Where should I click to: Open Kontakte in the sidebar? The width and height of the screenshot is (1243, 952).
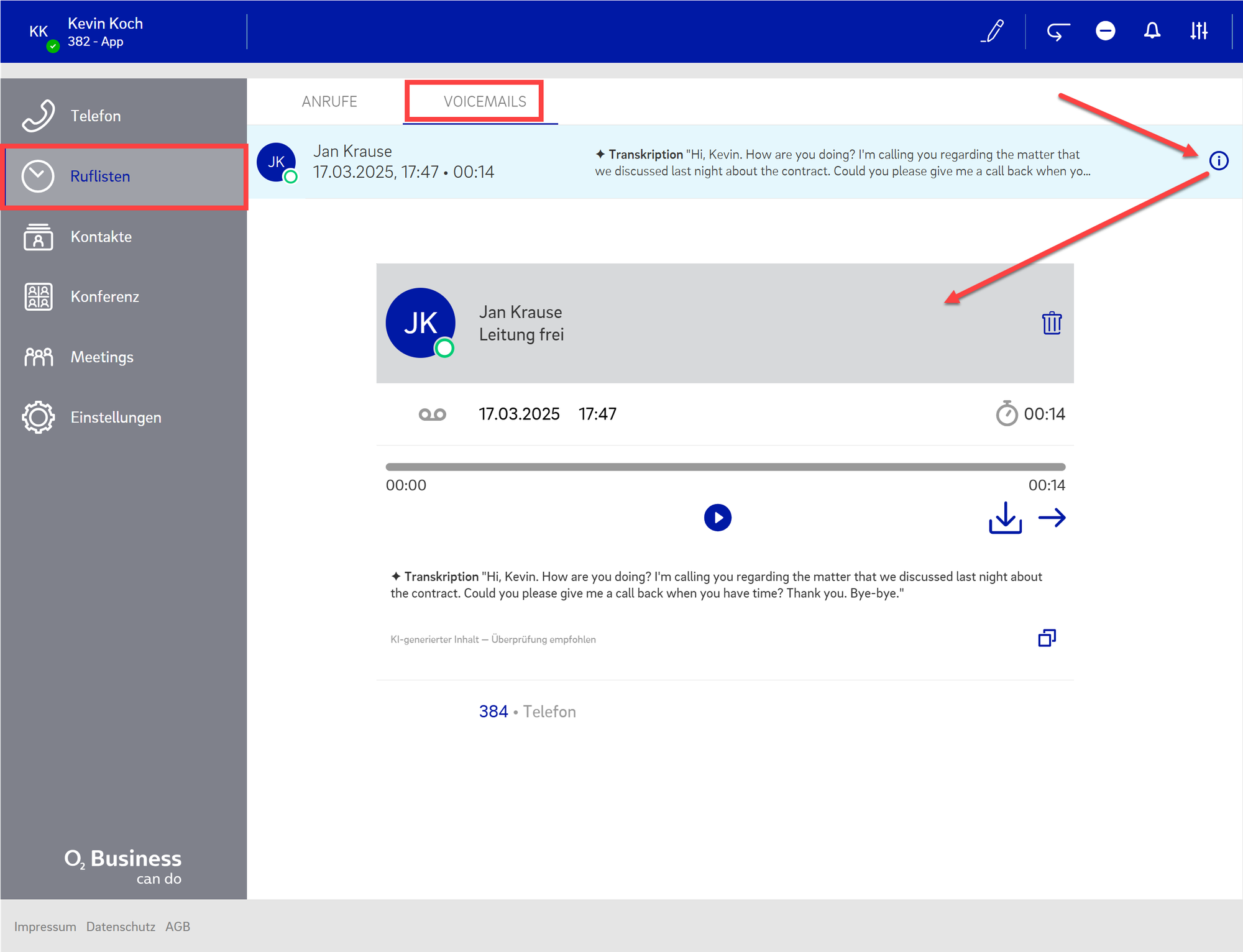[x=101, y=237]
